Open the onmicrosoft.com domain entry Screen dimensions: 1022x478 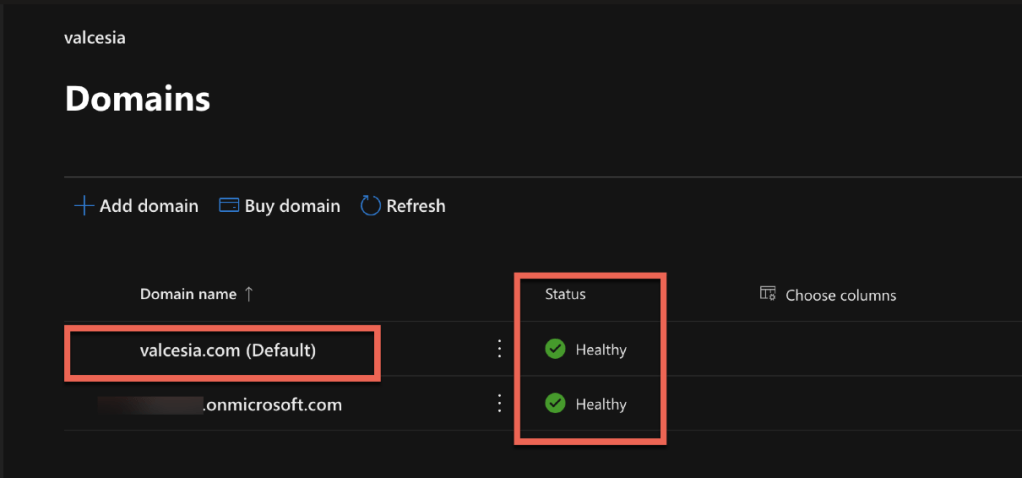coord(271,405)
